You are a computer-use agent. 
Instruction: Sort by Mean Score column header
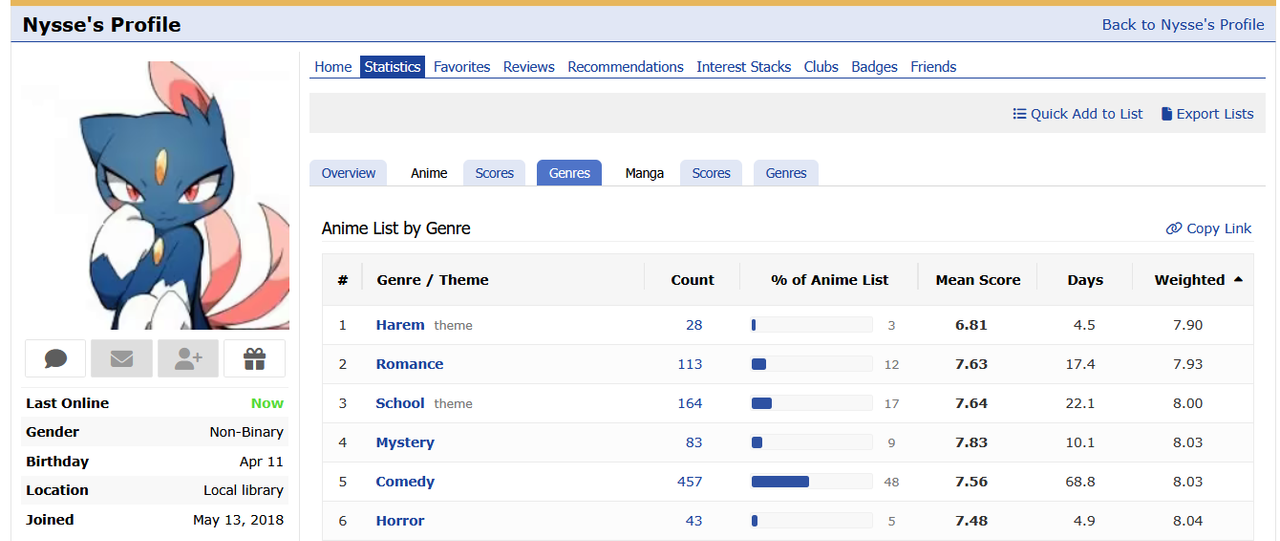tap(978, 280)
